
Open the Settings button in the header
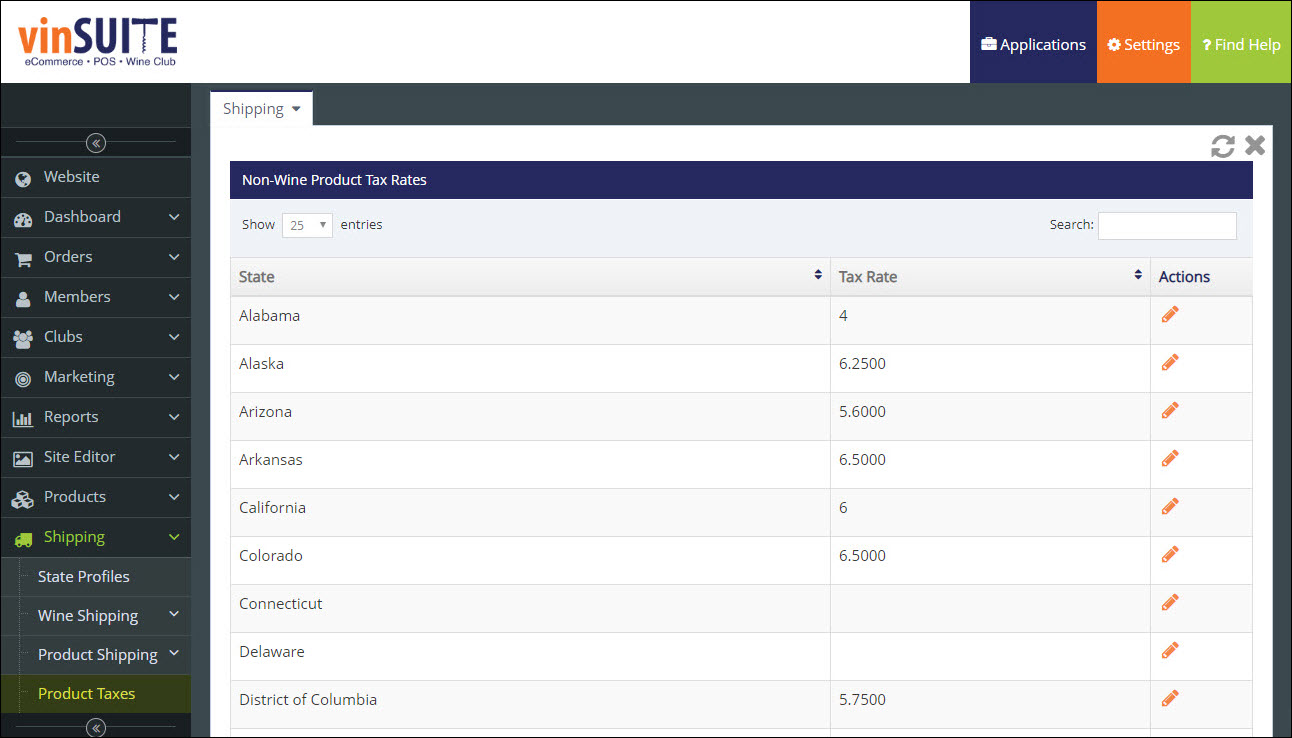pos(1143,44)
